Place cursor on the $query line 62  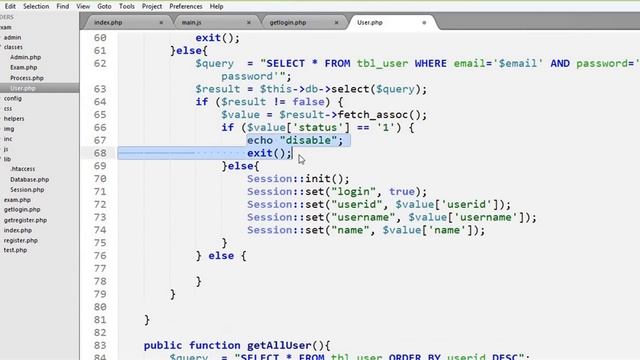[x=417, y=64]
